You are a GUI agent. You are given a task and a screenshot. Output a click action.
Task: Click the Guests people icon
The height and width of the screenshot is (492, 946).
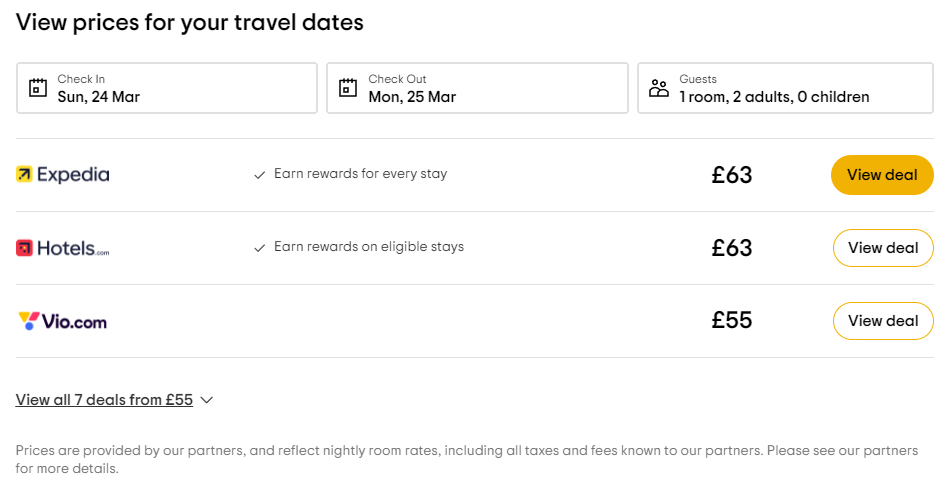(x=659, y=88)
